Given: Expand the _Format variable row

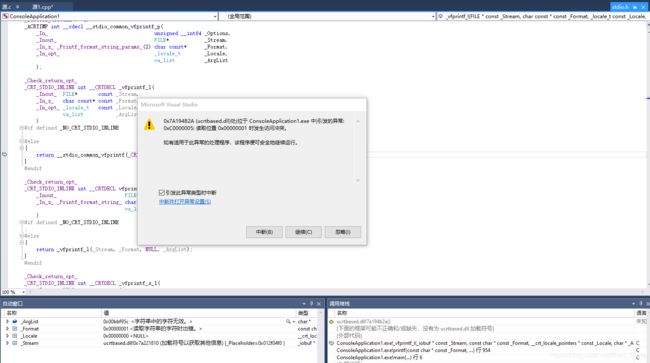Looking at the screenshot, I should click(x=7, y=329).
